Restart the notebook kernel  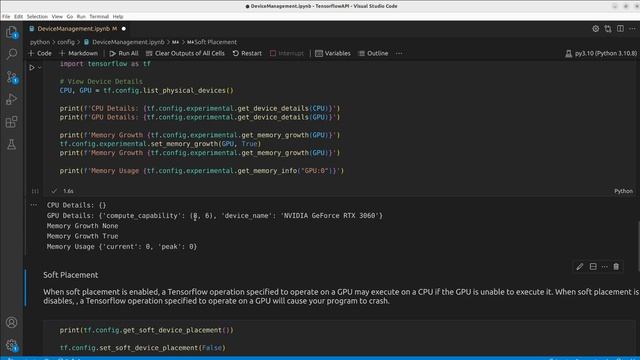click(247, 53)
